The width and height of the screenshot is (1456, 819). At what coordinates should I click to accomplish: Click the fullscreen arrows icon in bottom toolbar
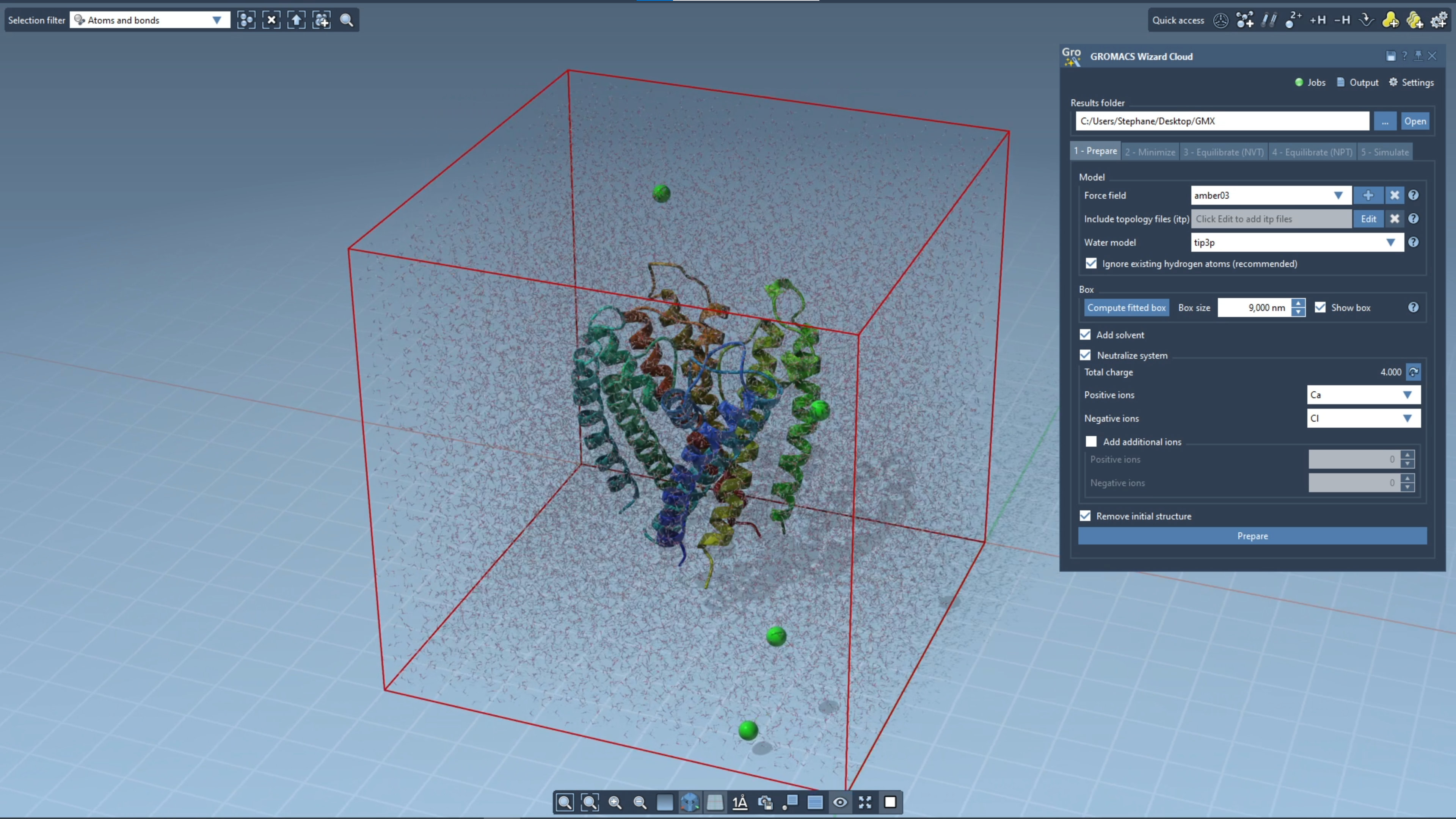865,802
